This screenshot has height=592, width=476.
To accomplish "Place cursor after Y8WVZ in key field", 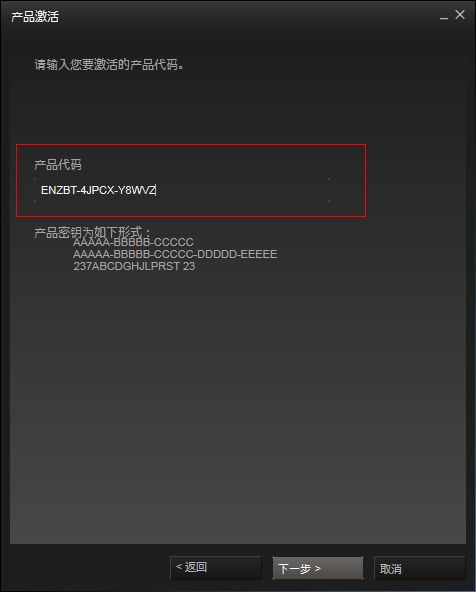I will [156, 190].
